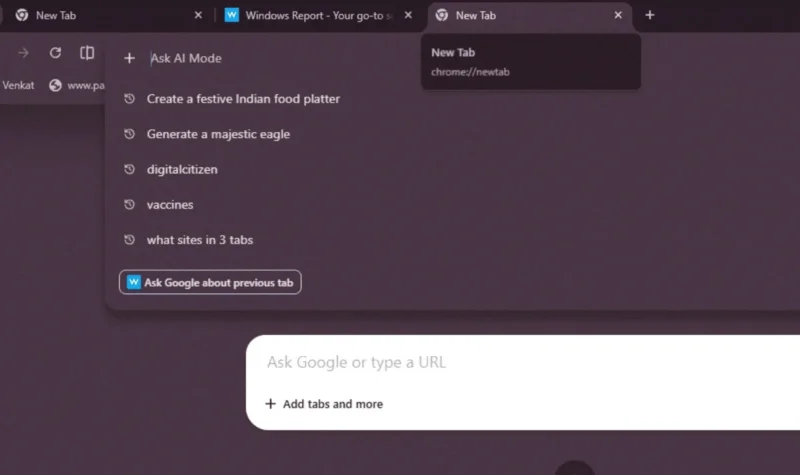This screenshot has width=800, height=475.
Task: Click the Forward navigation arrow
Action: click(x=23, y=53)
